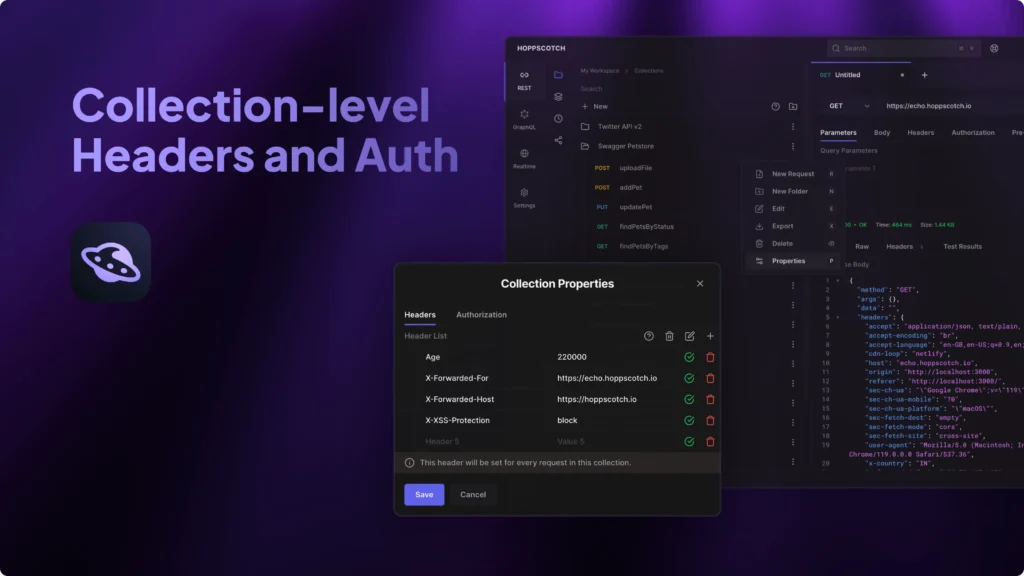Open the Body request tab
Screen dimensions: 1024x576
click(x=882, y=133)
